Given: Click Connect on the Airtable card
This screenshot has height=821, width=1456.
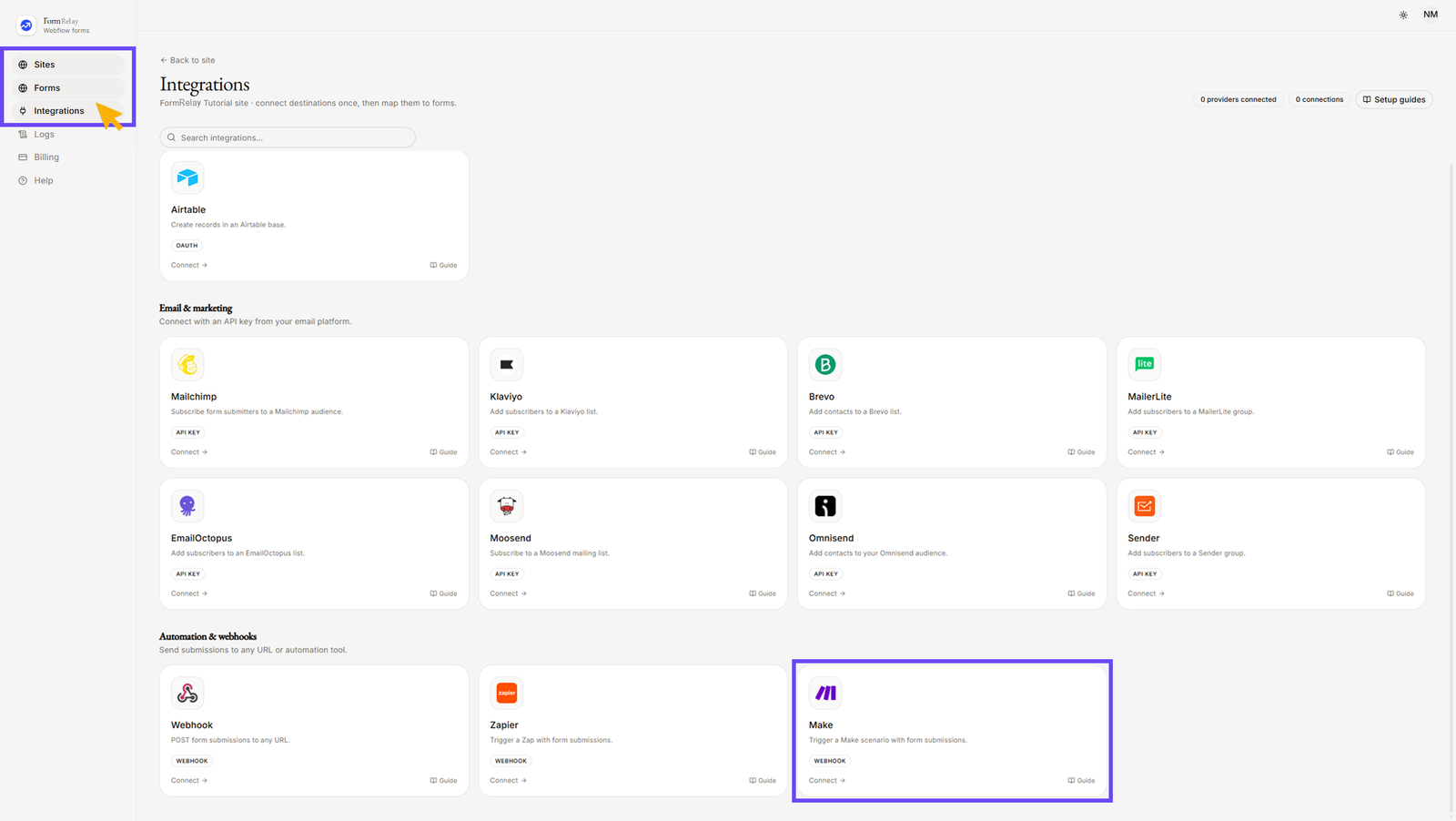Looking at the screenshot, I should (x=189, y=265).
